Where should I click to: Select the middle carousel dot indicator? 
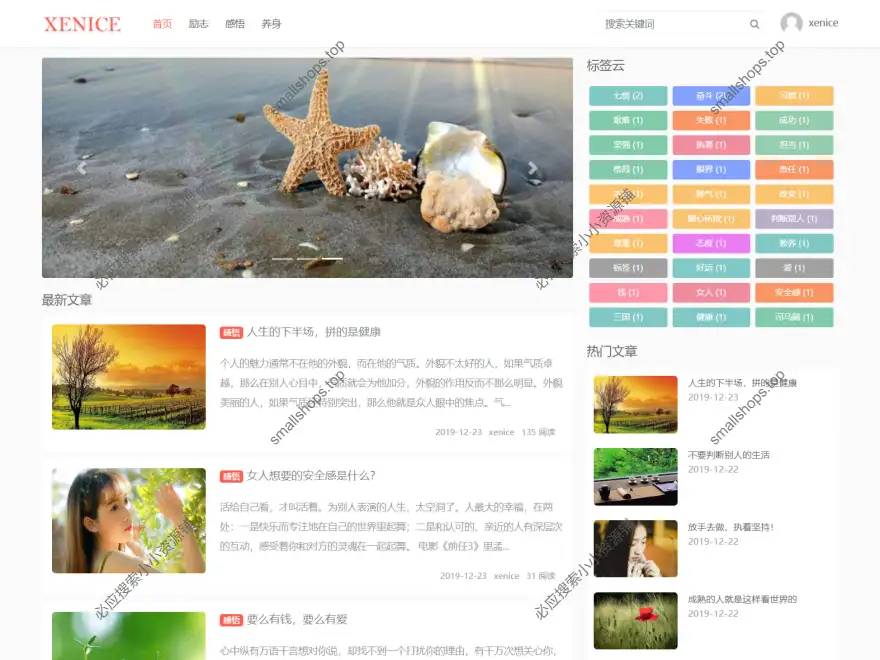(307, 259)
